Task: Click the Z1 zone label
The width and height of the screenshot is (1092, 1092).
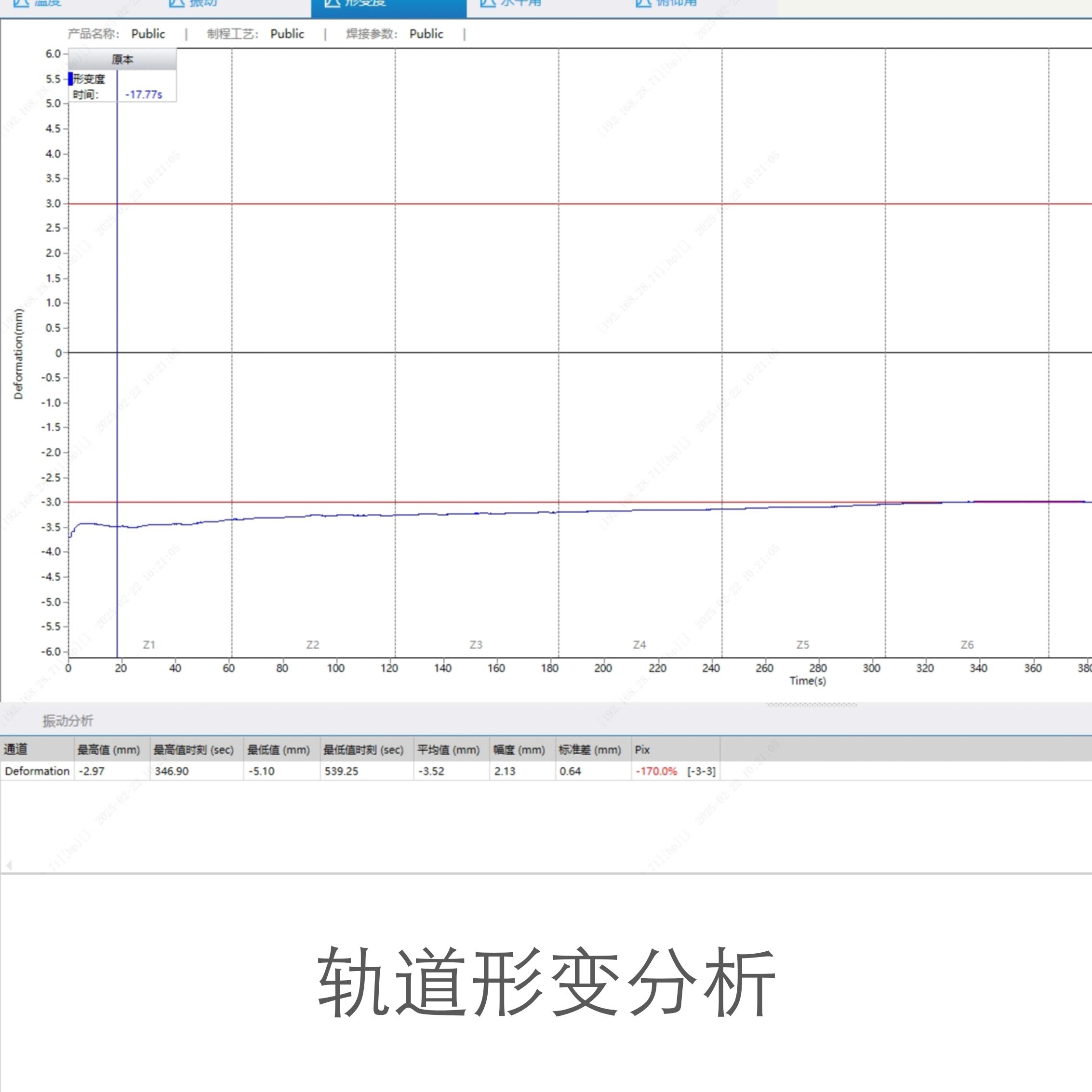Action: click(x=149, y=645)
